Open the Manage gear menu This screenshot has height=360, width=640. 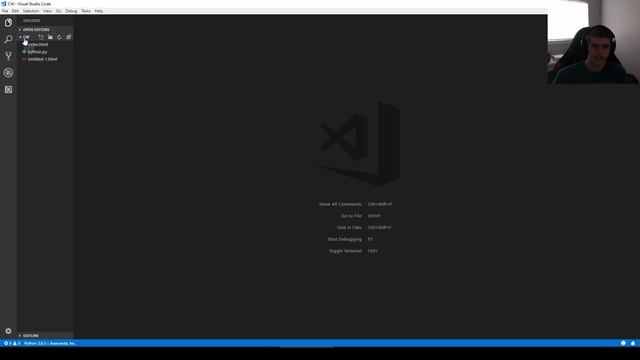point(8,331)
